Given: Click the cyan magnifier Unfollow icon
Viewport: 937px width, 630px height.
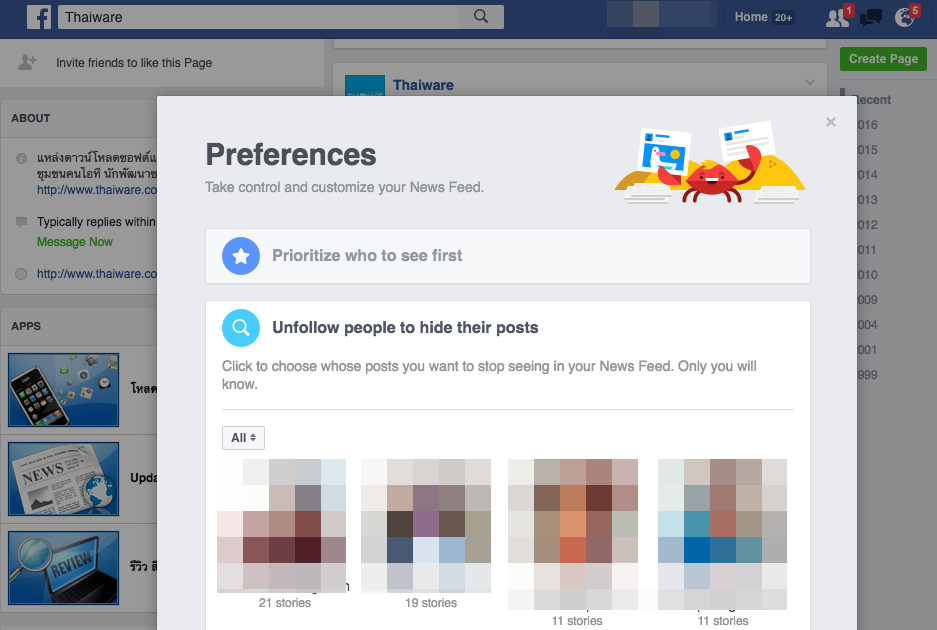Looking at the screenshot, I should tap(241, 328).
